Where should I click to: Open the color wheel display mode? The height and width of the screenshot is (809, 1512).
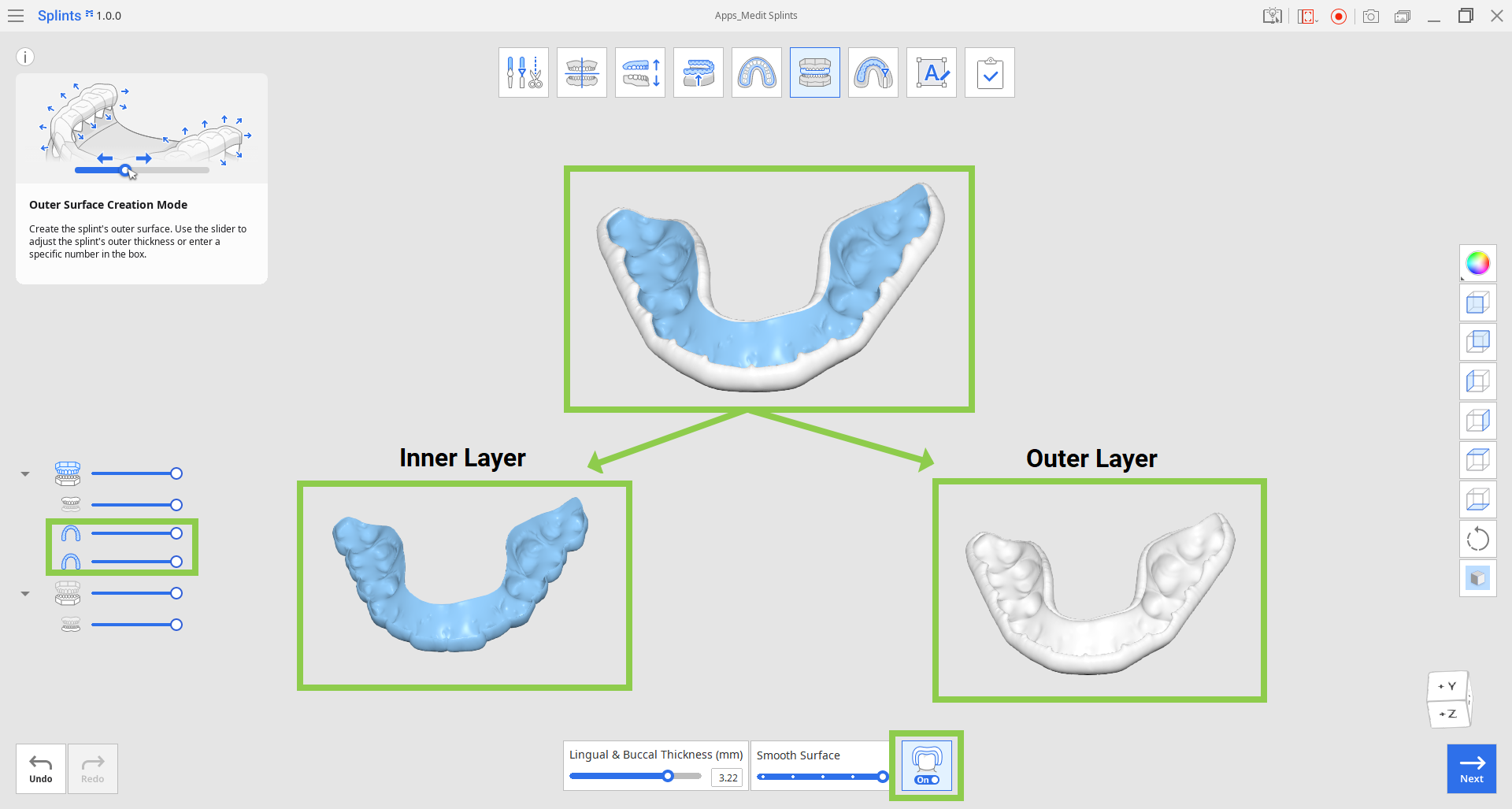tap(1478, 263)
